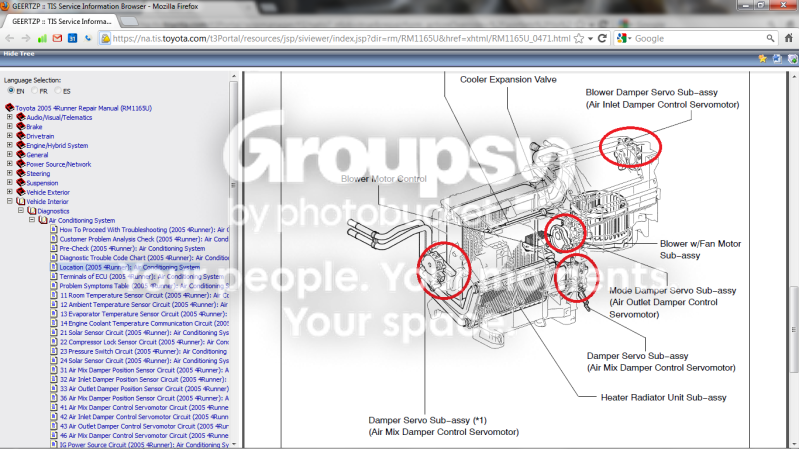Open 13 Evaporator Temperature Sensor Circuit entry
Image resolution: width=799 pixels, height=449 pixels.
(143, 314)
